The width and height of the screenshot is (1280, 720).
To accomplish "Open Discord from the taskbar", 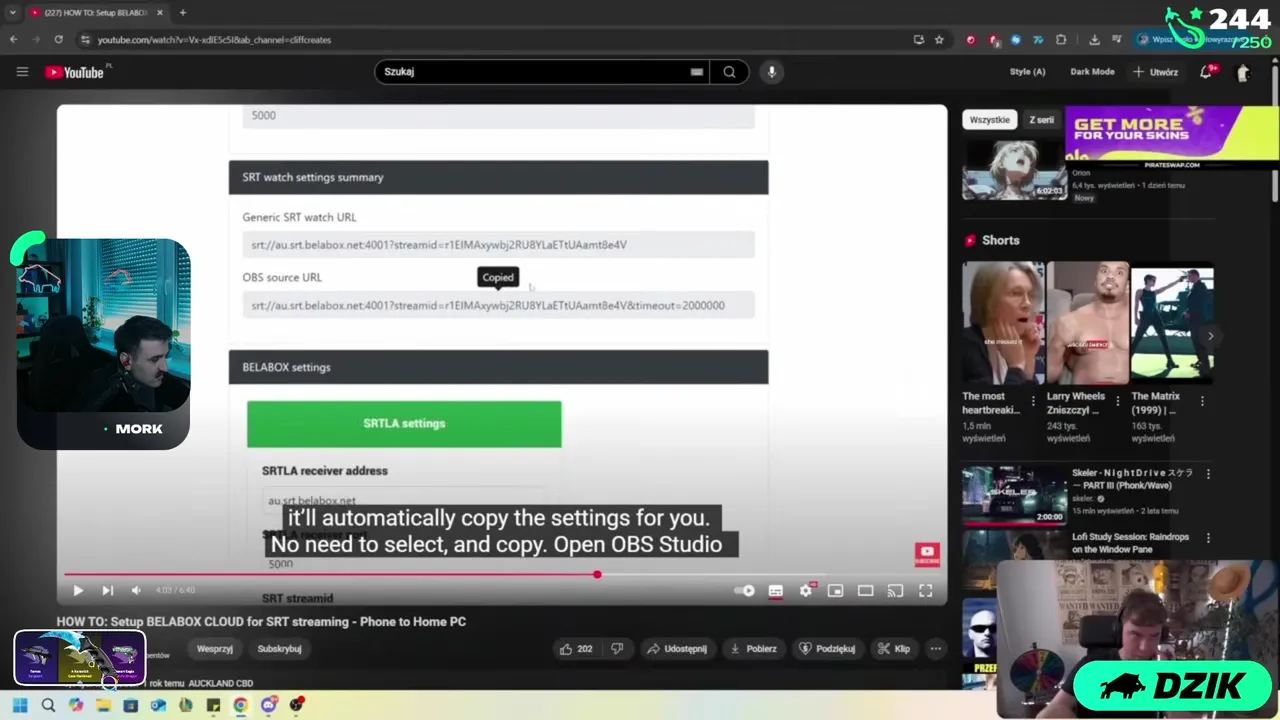I will pyautogui.click(x=269, y=705).
